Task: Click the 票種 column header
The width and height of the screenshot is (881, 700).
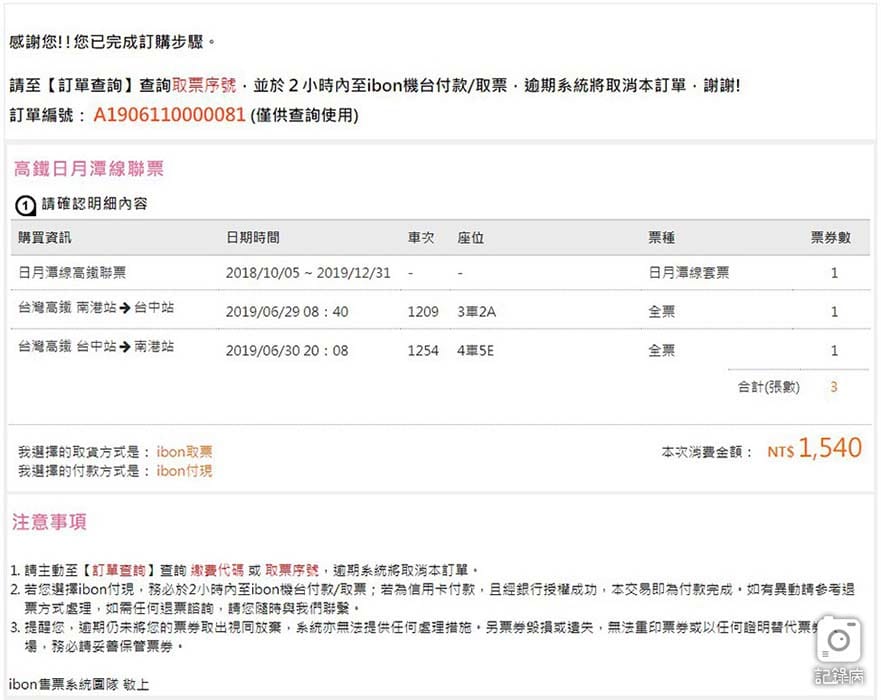Action: [661, 238]
